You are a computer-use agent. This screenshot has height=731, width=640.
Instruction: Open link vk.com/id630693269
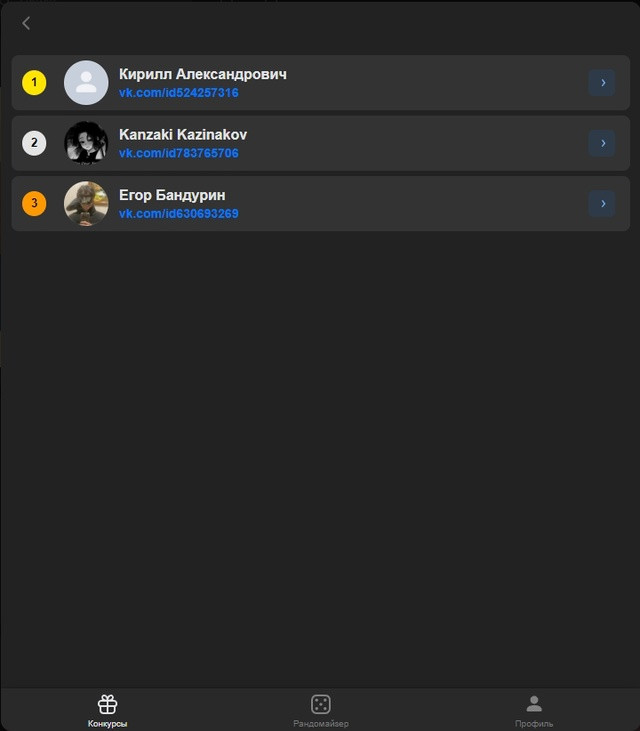(179, 214)
